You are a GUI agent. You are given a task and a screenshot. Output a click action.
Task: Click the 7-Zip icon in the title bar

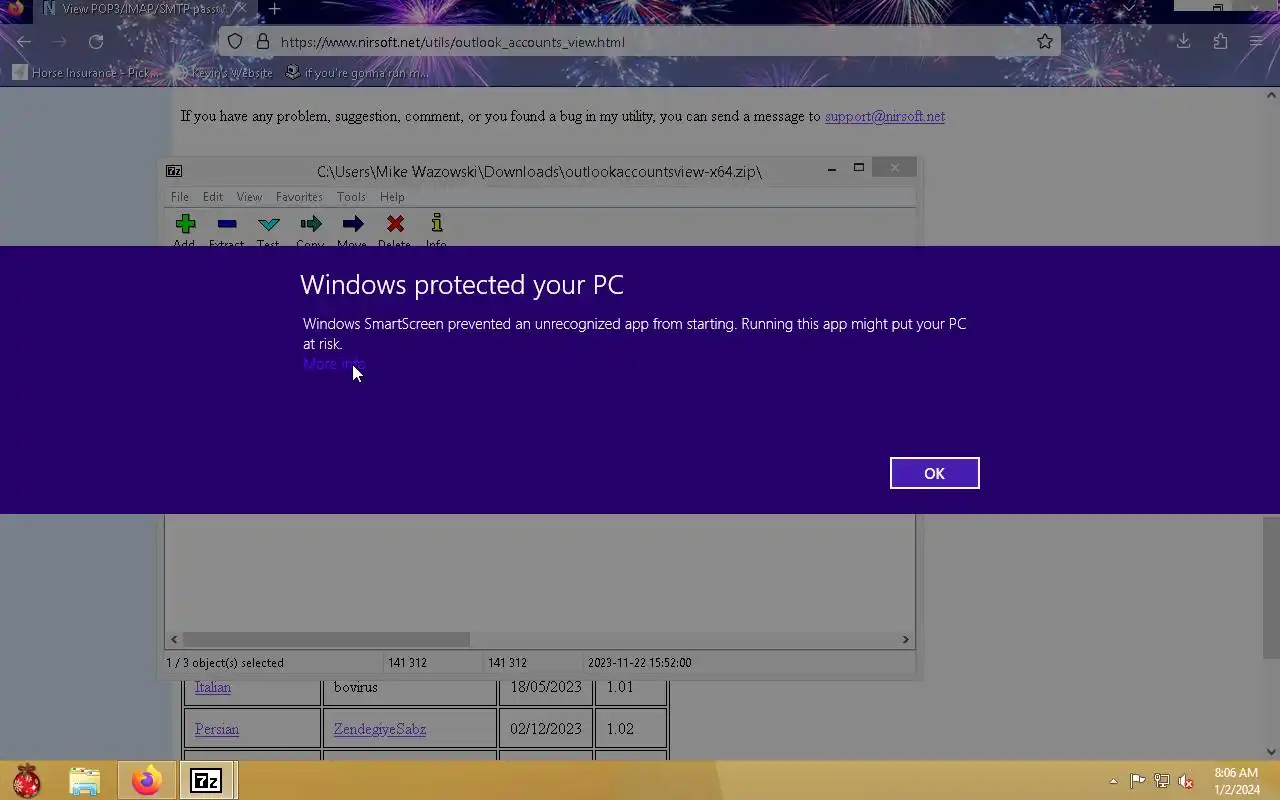pyautogui.click(x=174, y=171)
